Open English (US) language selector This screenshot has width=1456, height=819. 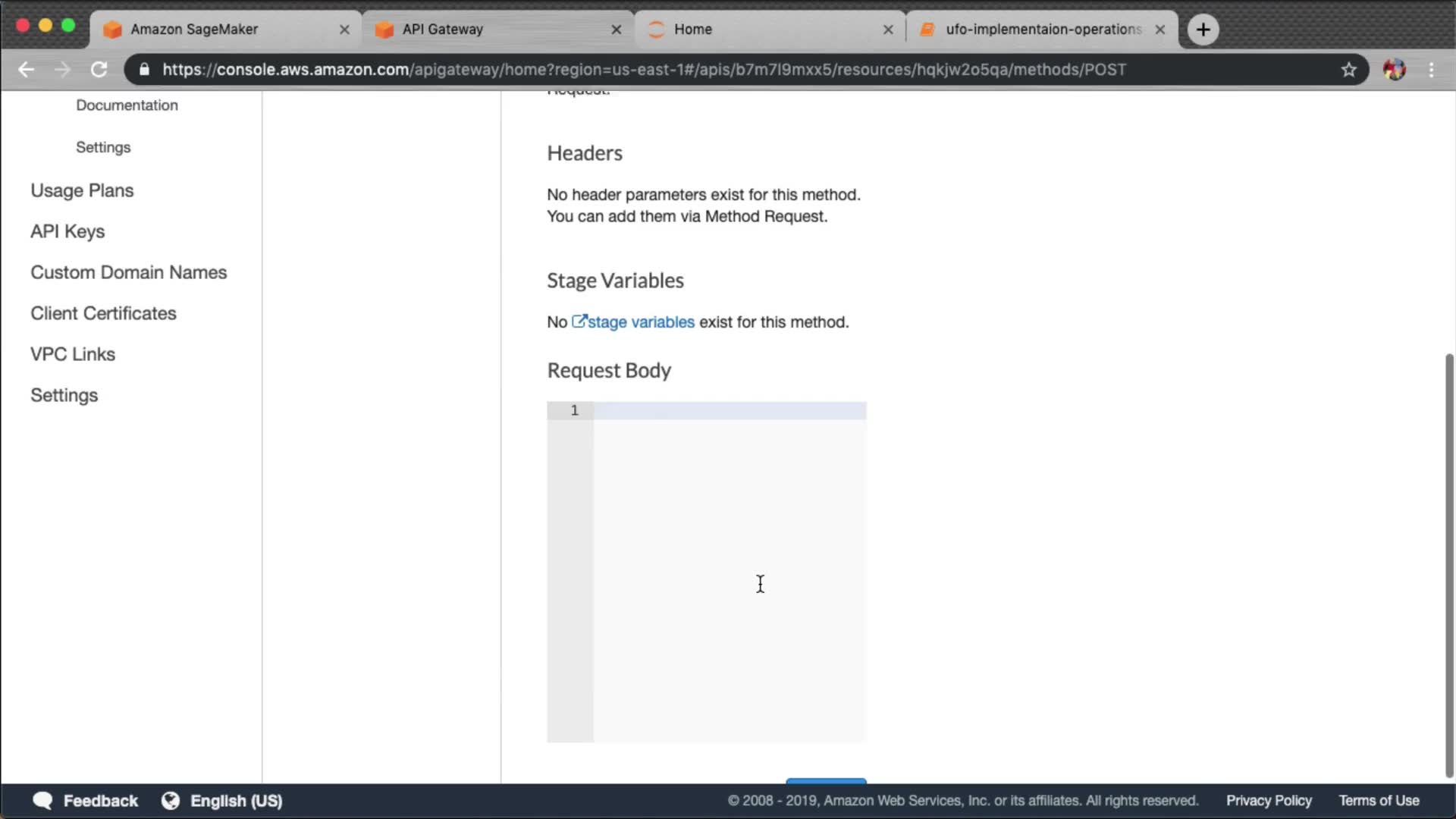[236, 801]
